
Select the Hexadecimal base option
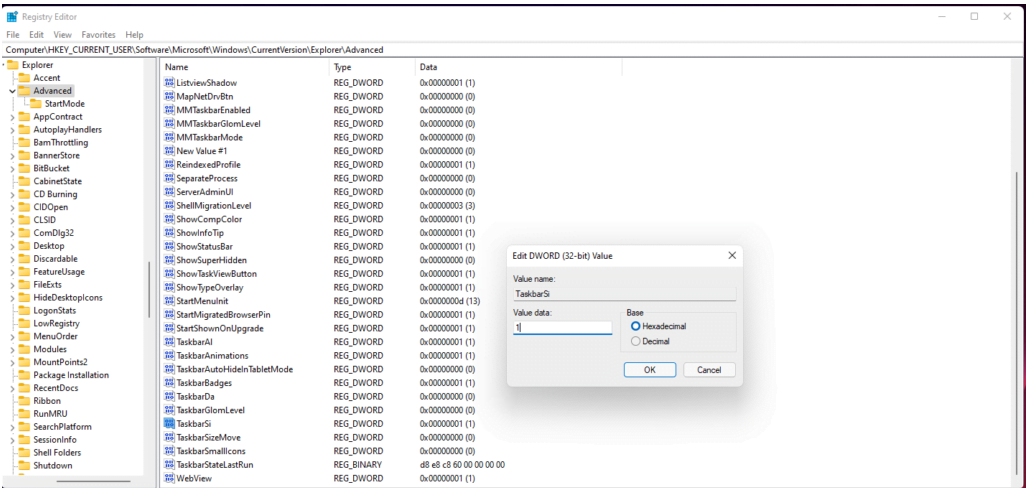(x=635, y=326)
